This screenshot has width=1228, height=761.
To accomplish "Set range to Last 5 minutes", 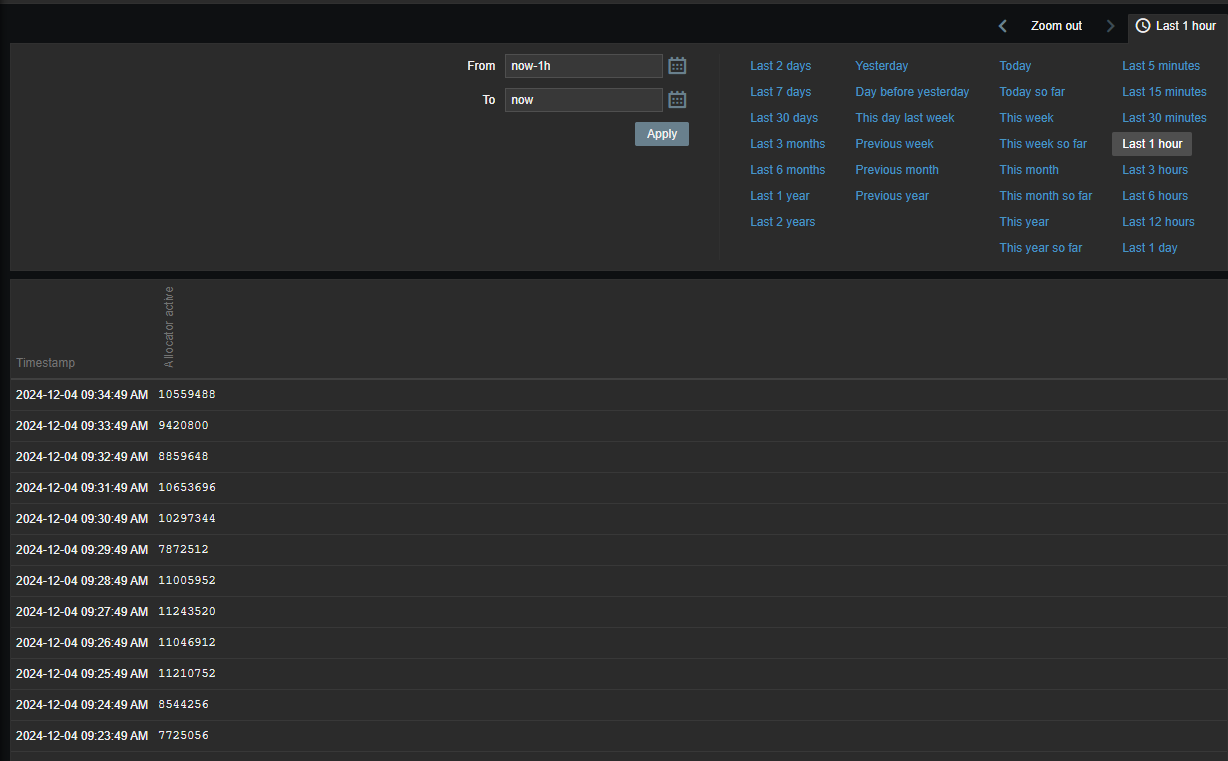I will pyautogui.click(x=1161, y=66).
